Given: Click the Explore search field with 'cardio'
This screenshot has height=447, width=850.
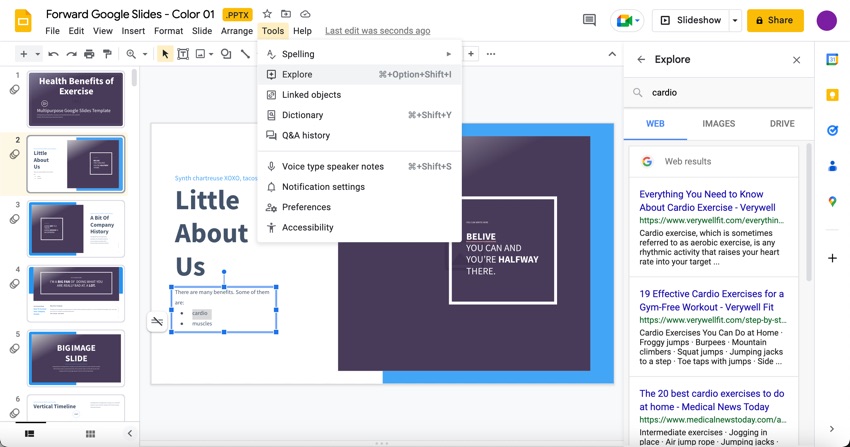Looking at the screenshot, I should (x=720, y=92).
